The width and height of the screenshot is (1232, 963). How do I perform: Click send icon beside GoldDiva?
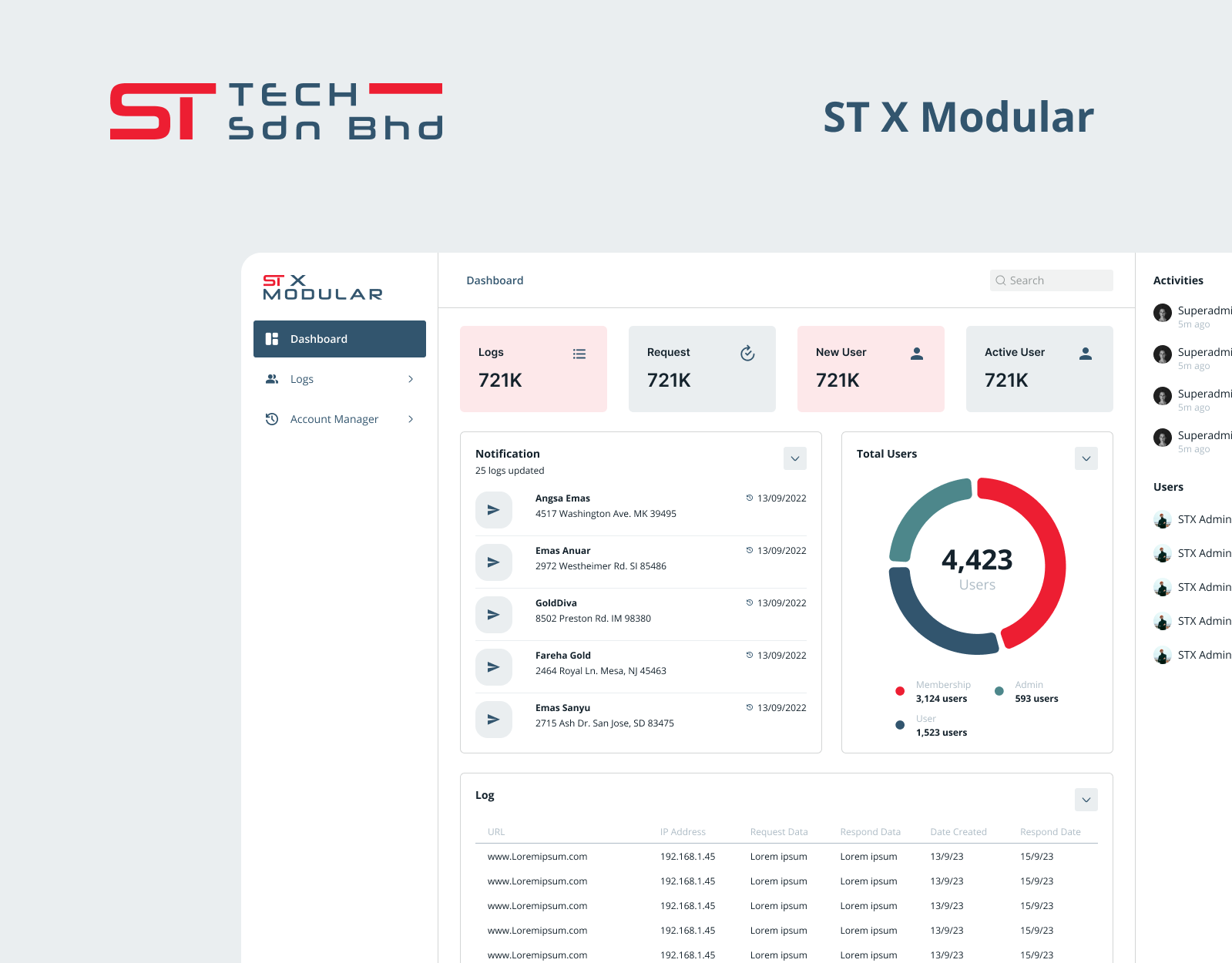coord(494,615)
